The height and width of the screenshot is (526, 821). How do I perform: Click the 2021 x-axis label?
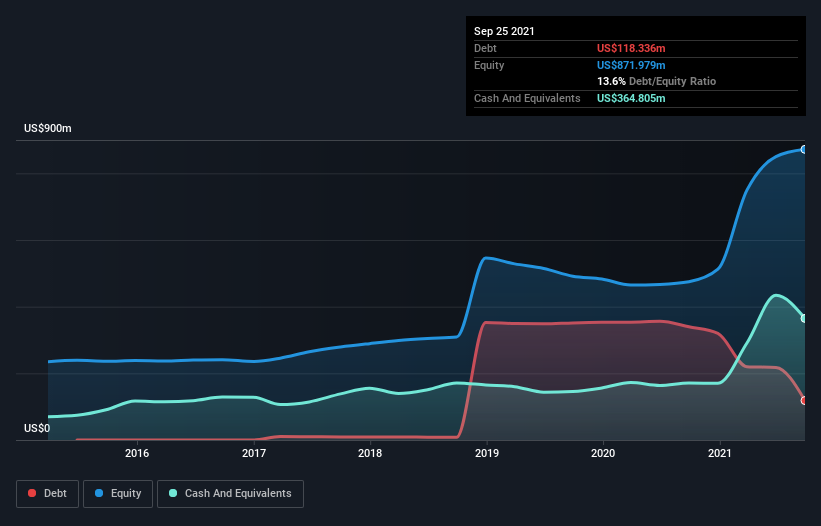[719, 453]
